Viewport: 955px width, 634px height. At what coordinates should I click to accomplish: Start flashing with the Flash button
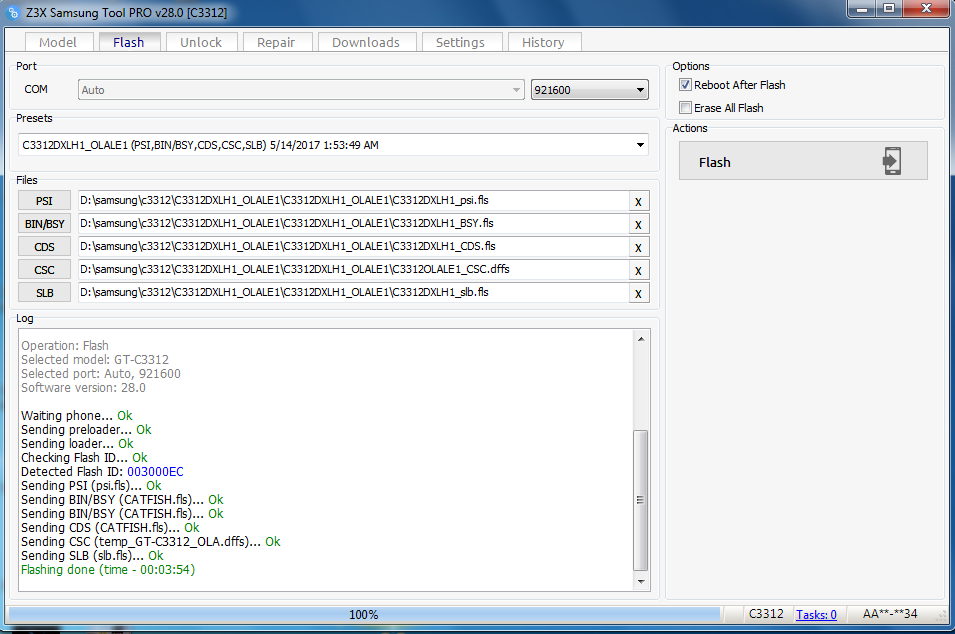coord(803,161)
